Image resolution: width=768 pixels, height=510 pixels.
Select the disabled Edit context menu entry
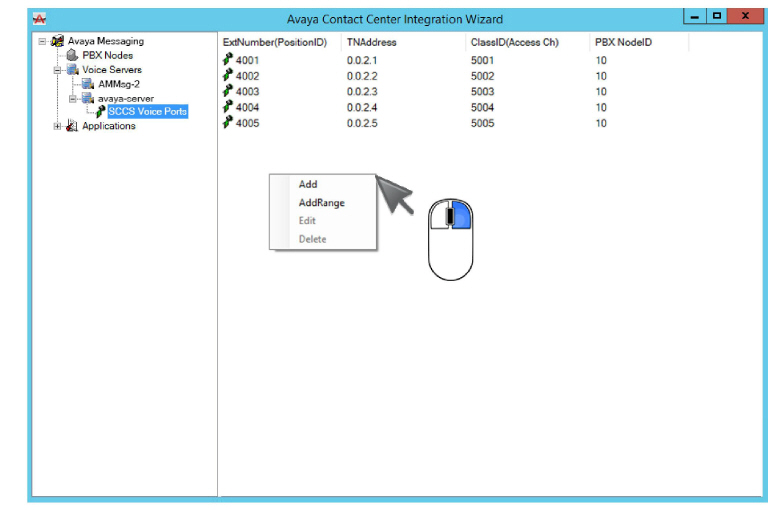[307, 221]
